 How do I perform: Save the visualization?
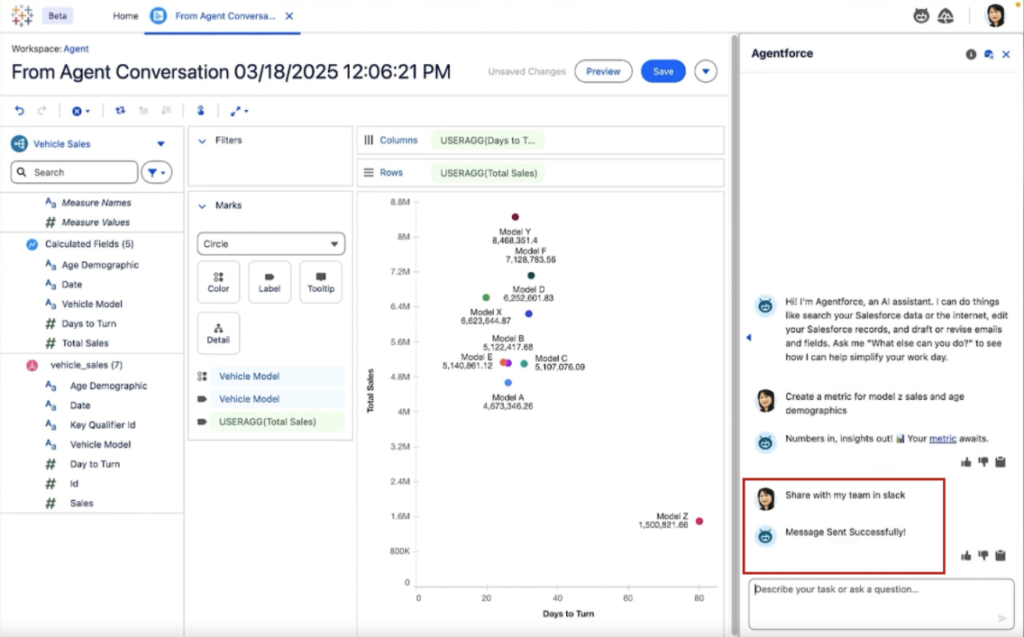click(x=663, y=71)
